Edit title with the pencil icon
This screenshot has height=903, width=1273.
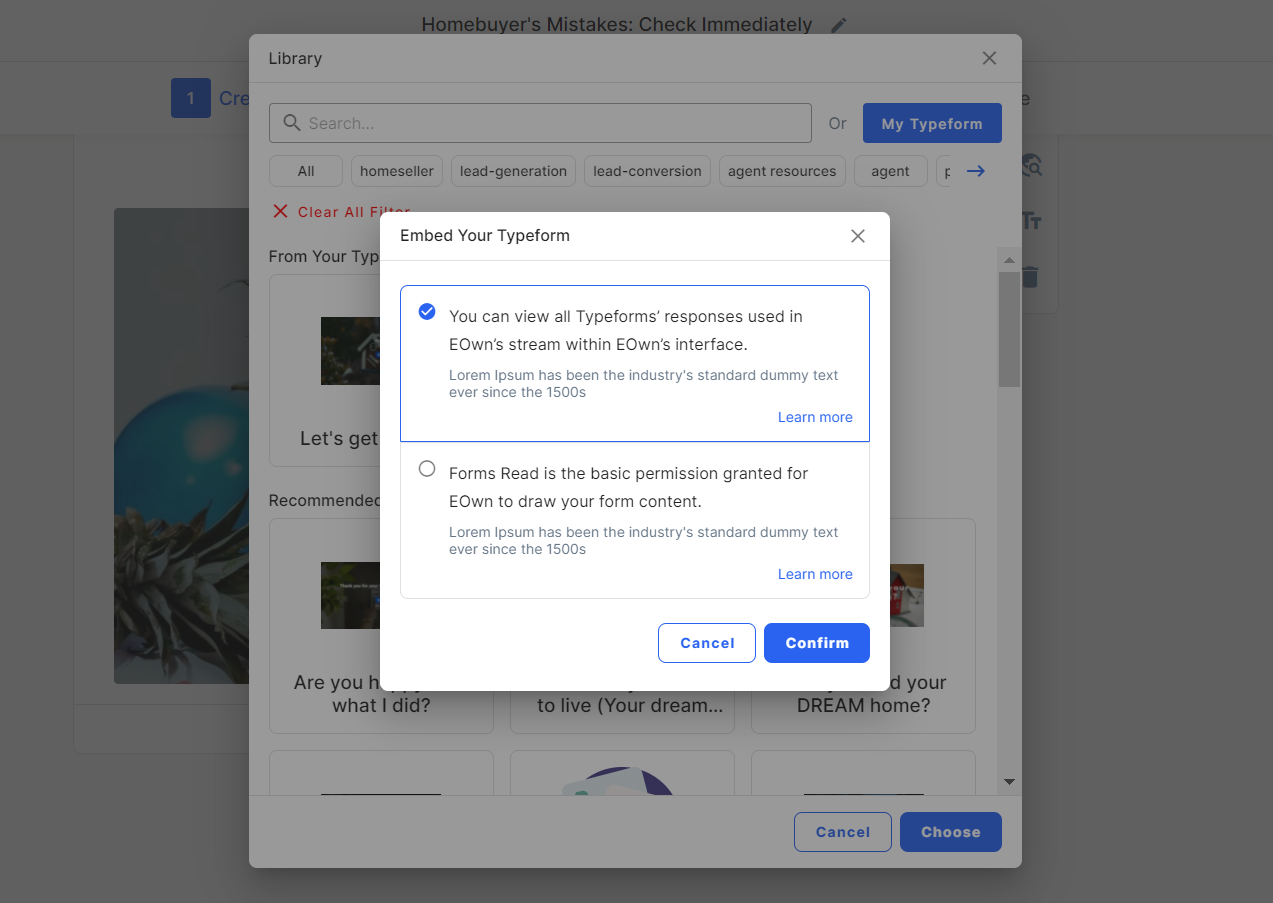[839, 25]
